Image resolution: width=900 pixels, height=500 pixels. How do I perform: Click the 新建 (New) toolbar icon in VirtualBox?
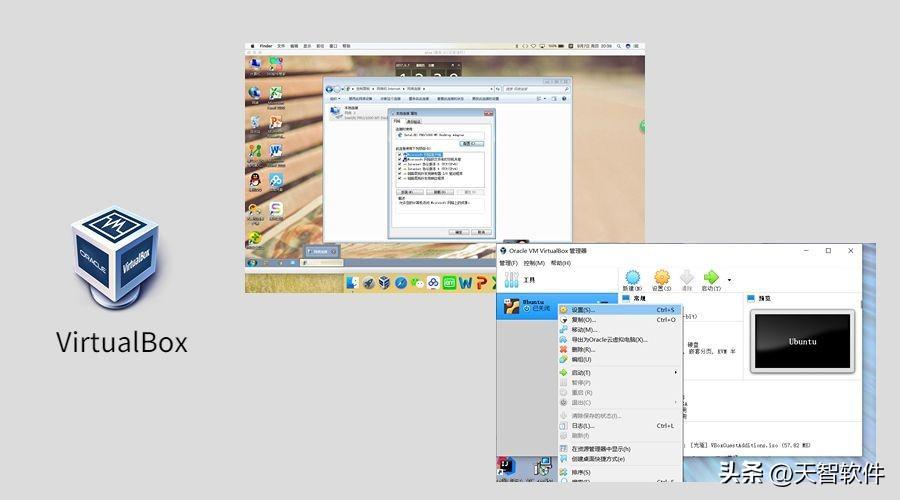click(632, 280)
